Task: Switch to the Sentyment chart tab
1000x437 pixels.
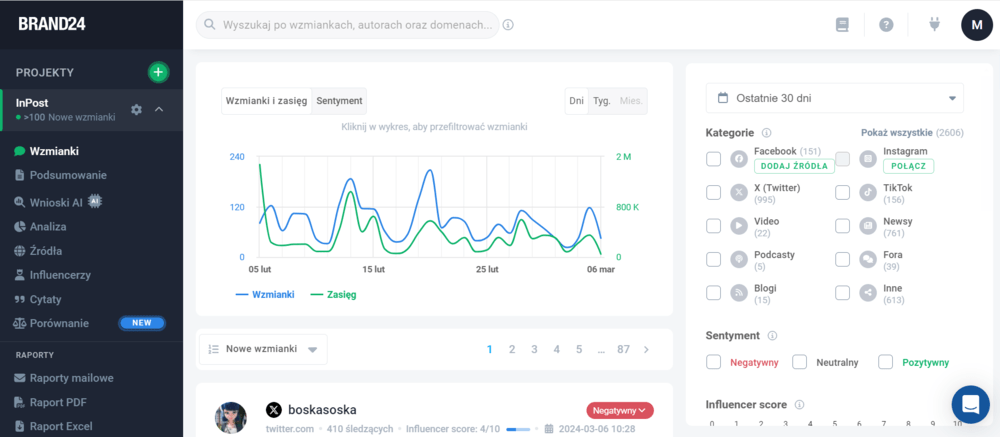Action: pyautogui.click(x=339, y=101)
